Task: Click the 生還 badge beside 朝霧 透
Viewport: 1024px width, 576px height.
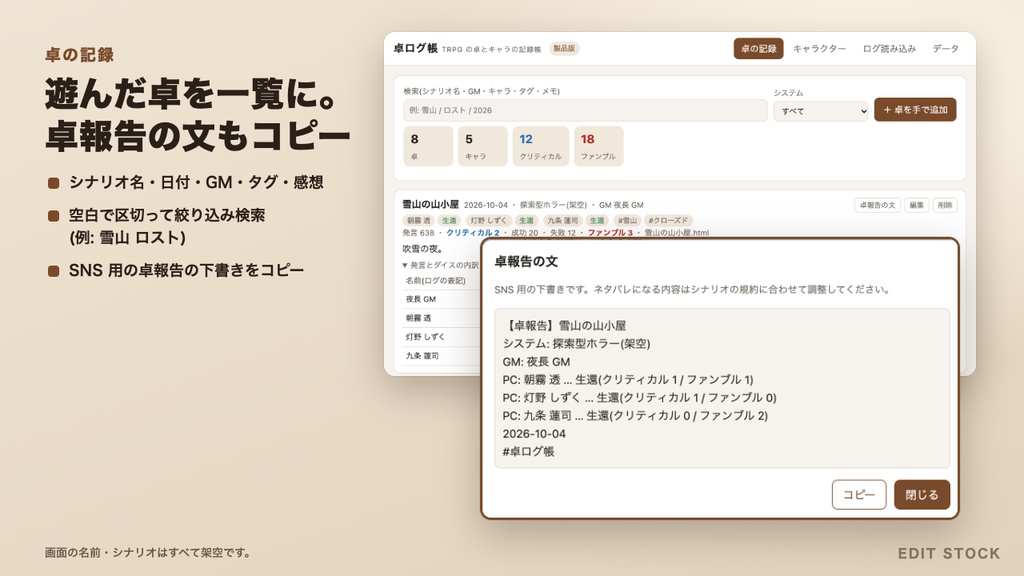Action: click(449, 221)
